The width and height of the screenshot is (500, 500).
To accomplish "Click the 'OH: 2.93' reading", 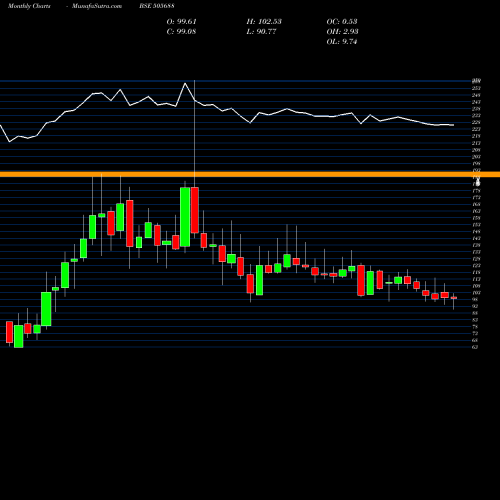I will pyautogui.click(x=342, y=31).
